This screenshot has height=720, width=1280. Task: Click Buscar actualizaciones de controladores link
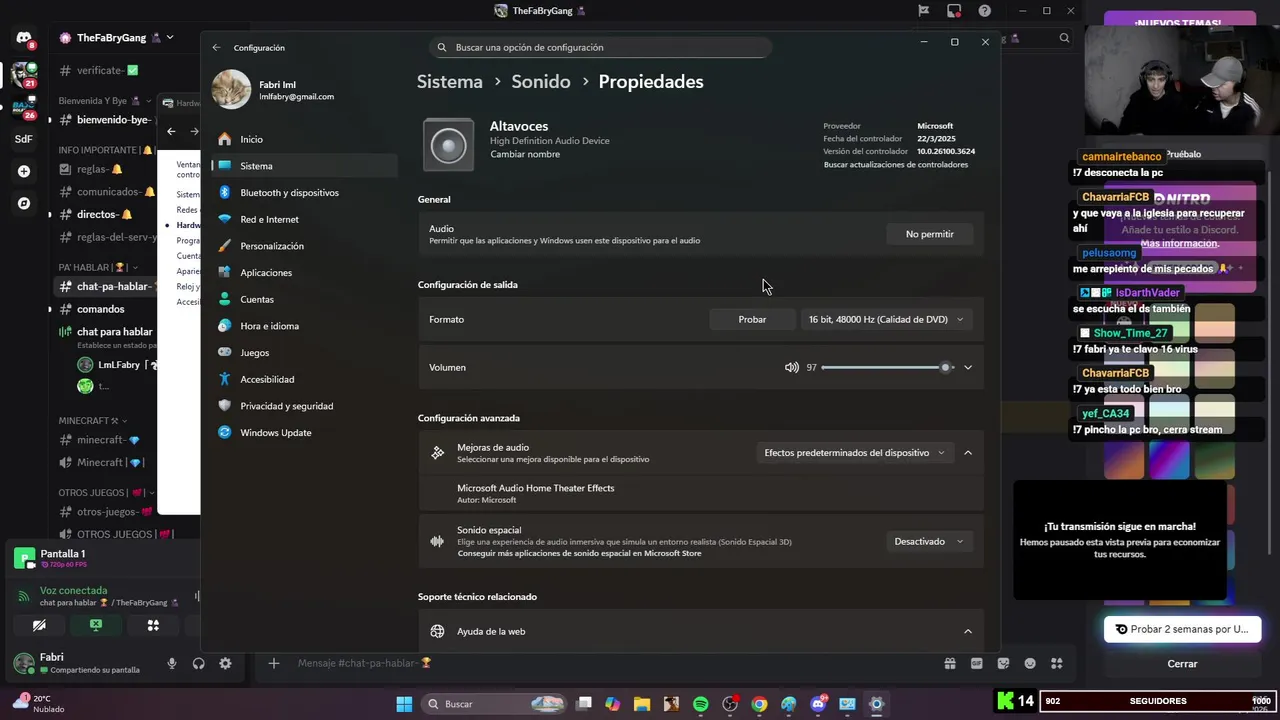tap(896, 164)
